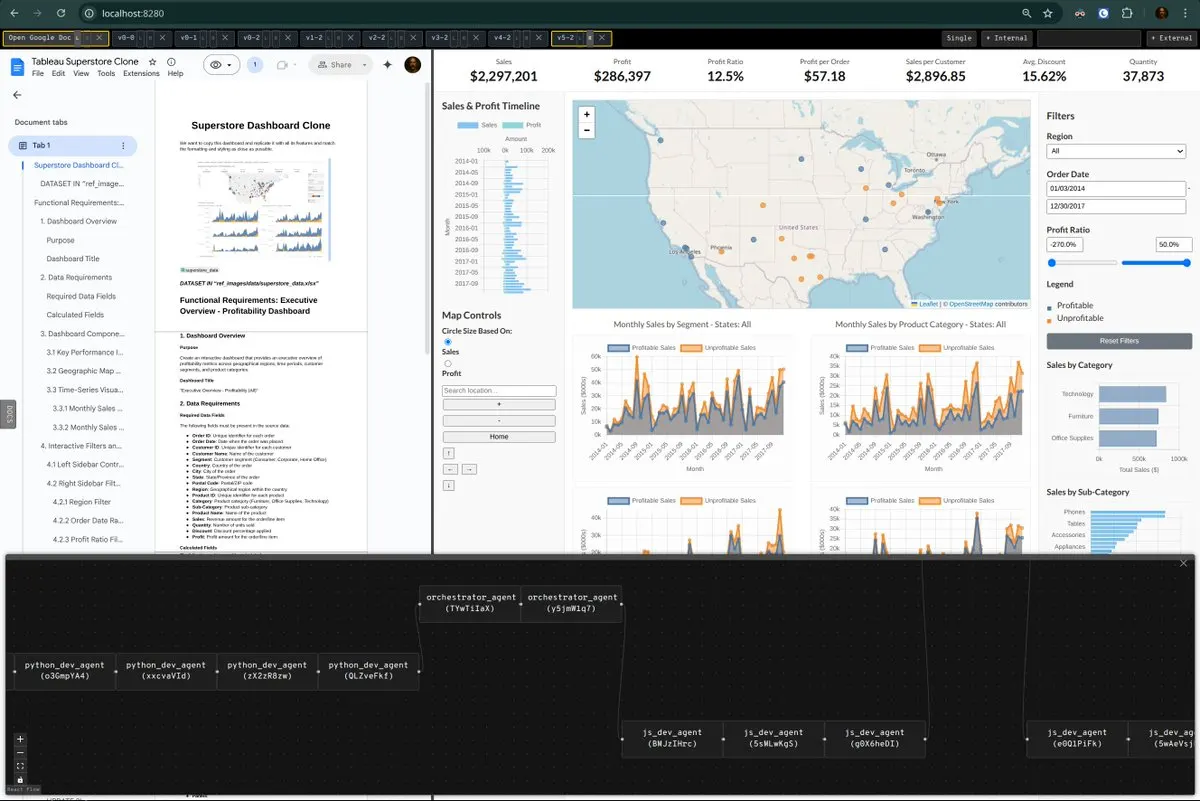Open the video call camera icon in Docs

[283, 65]
